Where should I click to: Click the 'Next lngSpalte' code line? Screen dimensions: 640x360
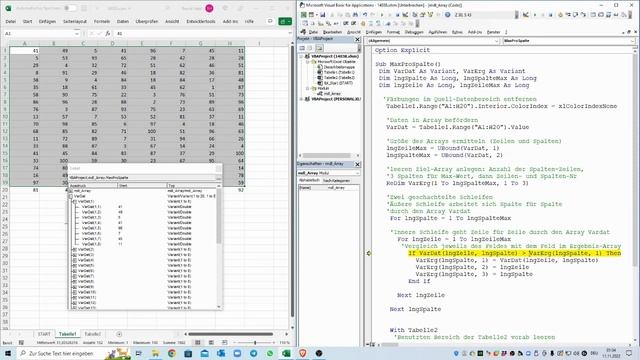415,309
